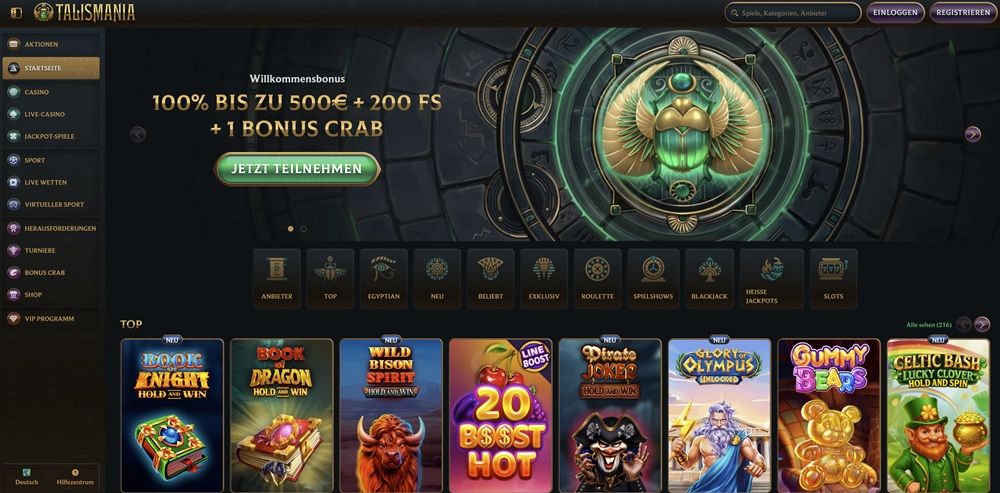Click the Registrieren button
The width and height of the screenshot is (1000, 493).
point(963,12)
